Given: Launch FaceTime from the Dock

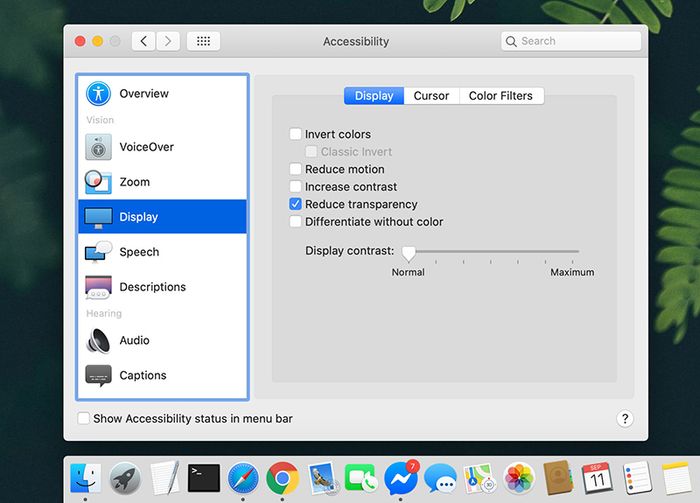Looking at the screenshot, I should point(361,478).
